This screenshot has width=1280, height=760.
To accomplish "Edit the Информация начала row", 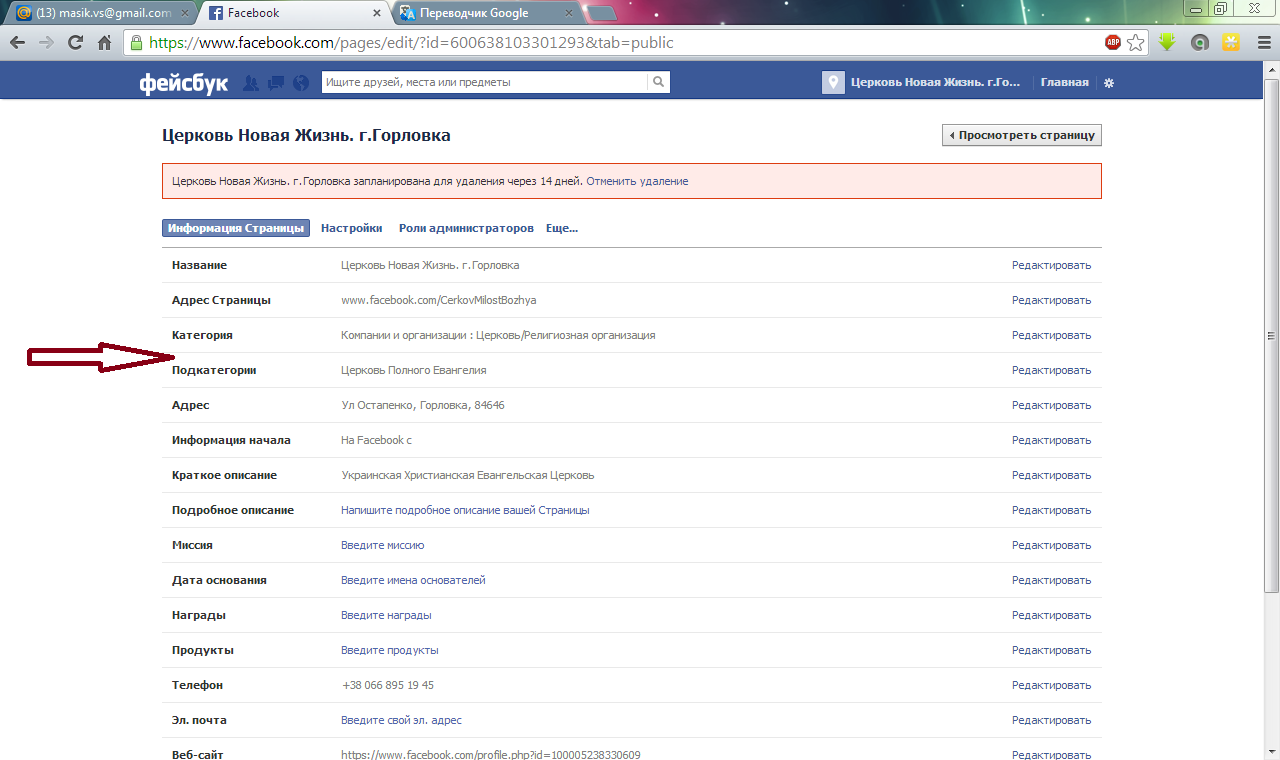I will [x=1051, y=440].
